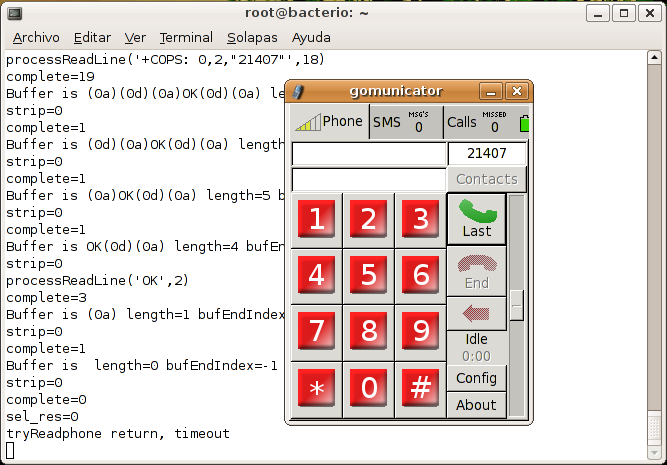Close the gomunicator window
667x465 pixels.
pos(517,91)
